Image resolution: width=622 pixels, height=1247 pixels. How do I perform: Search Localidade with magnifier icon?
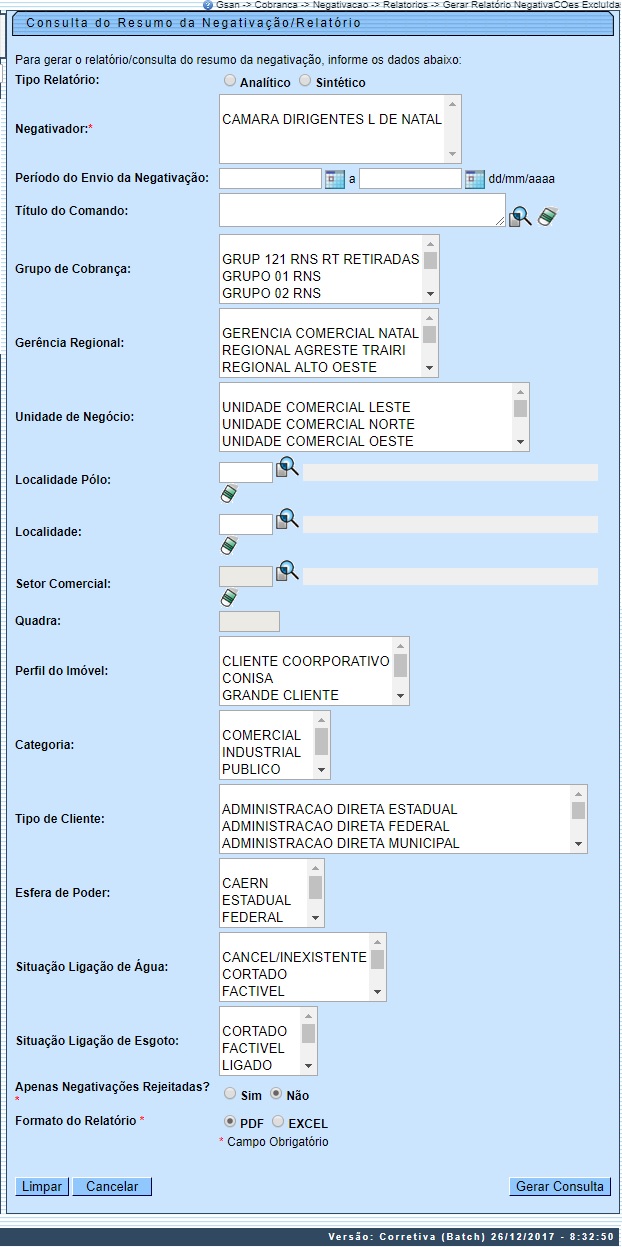[x=287, y=520]
